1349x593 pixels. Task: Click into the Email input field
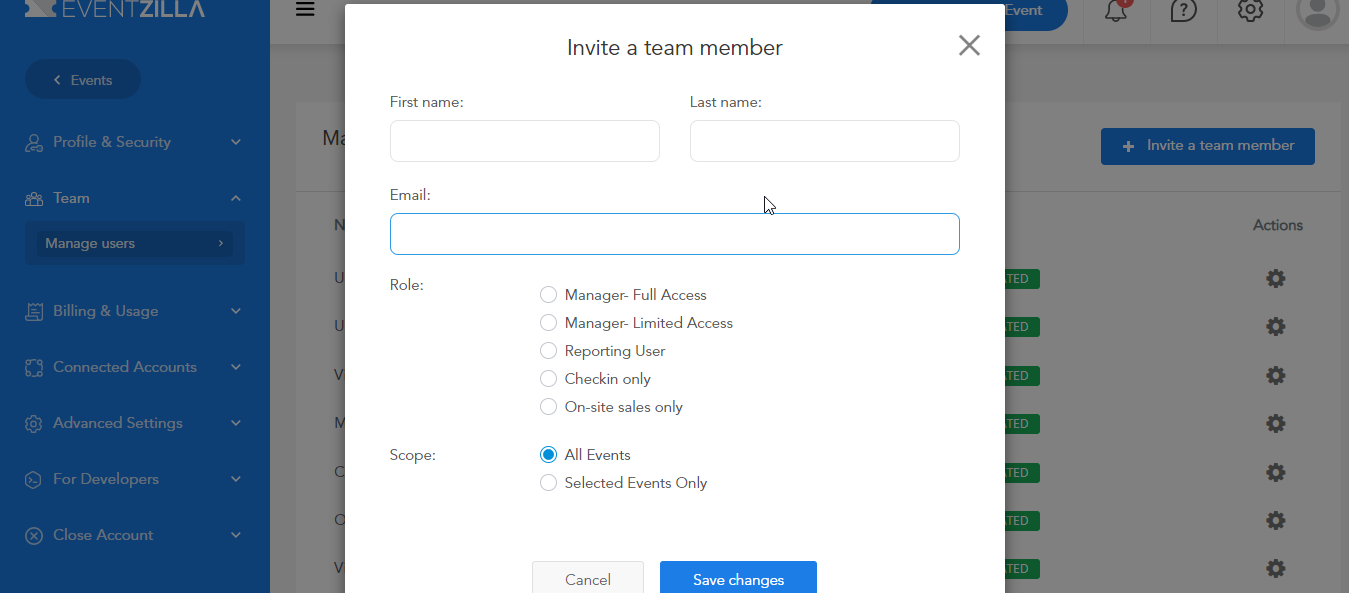pyautogui.click(x=674, y=234)
